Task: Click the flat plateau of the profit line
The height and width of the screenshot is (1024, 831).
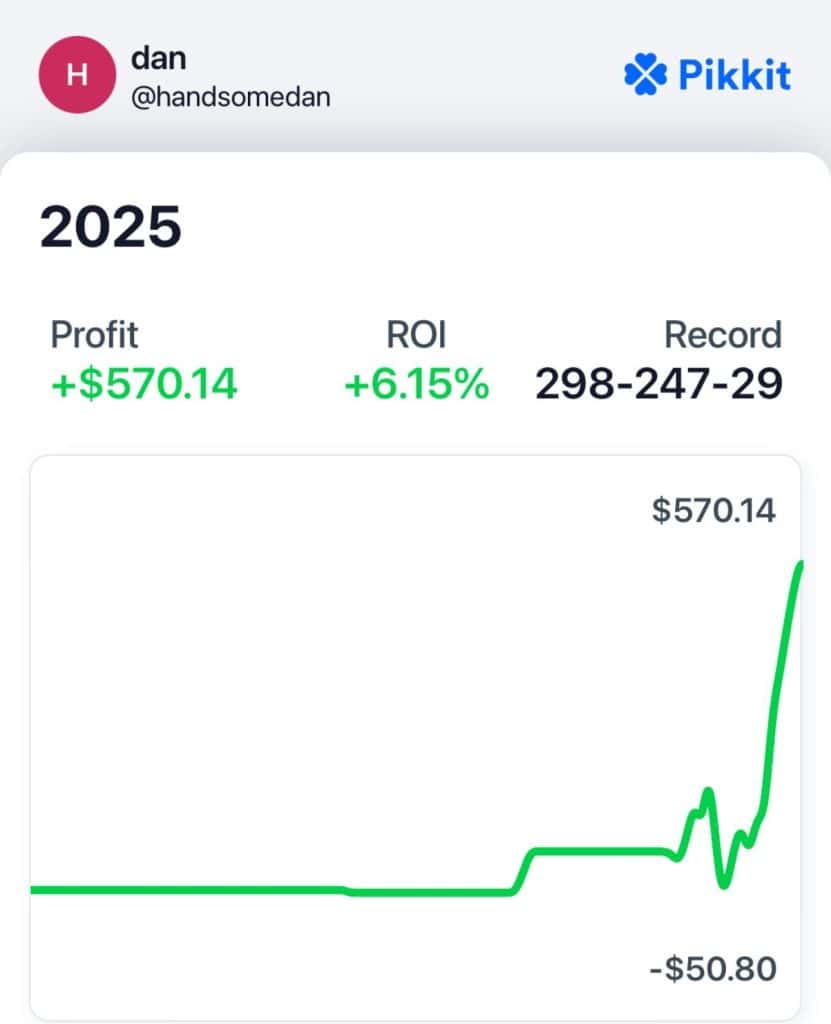Action: click(x=598, y=851)
